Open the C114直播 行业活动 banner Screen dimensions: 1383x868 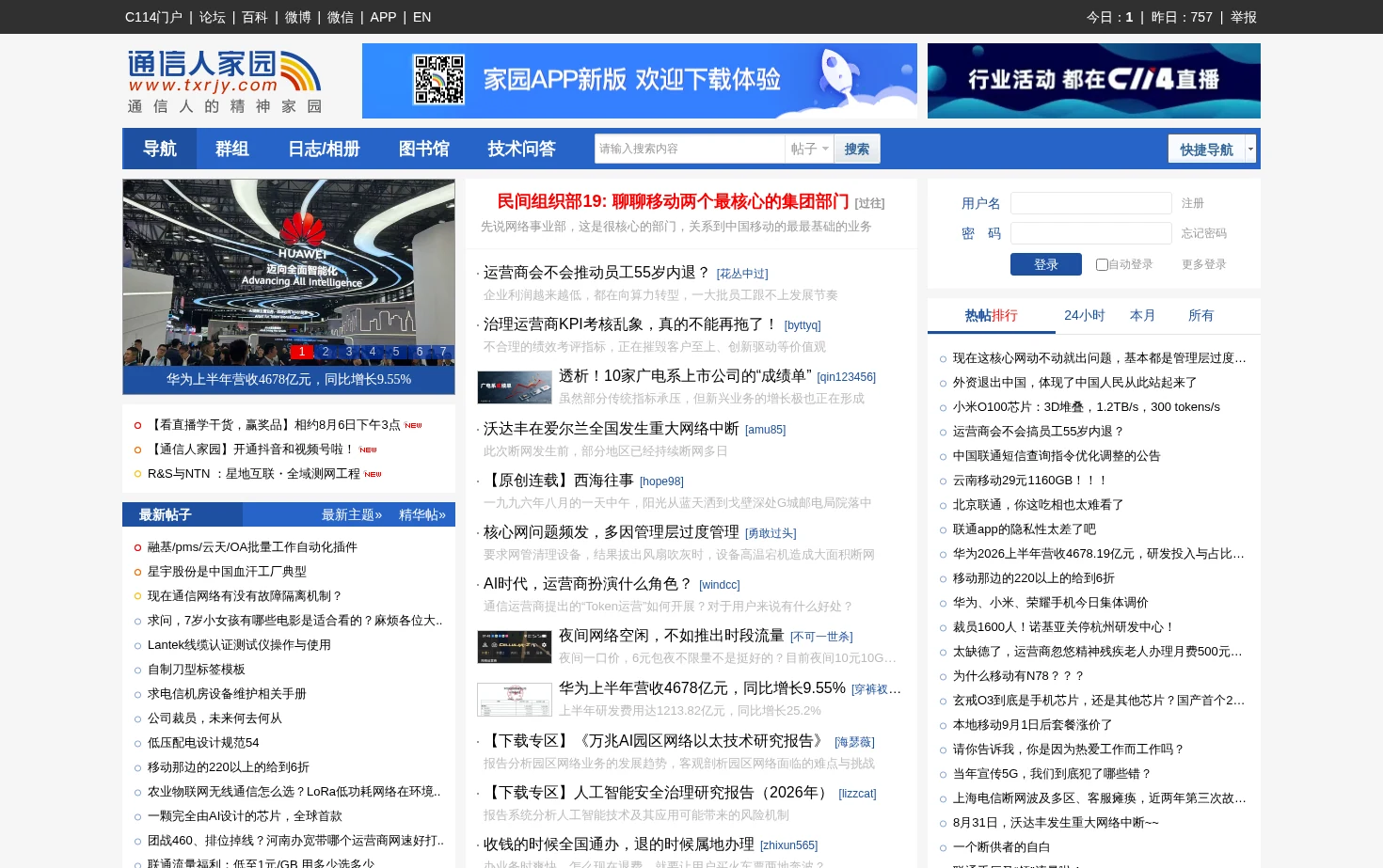[1094, 81]
